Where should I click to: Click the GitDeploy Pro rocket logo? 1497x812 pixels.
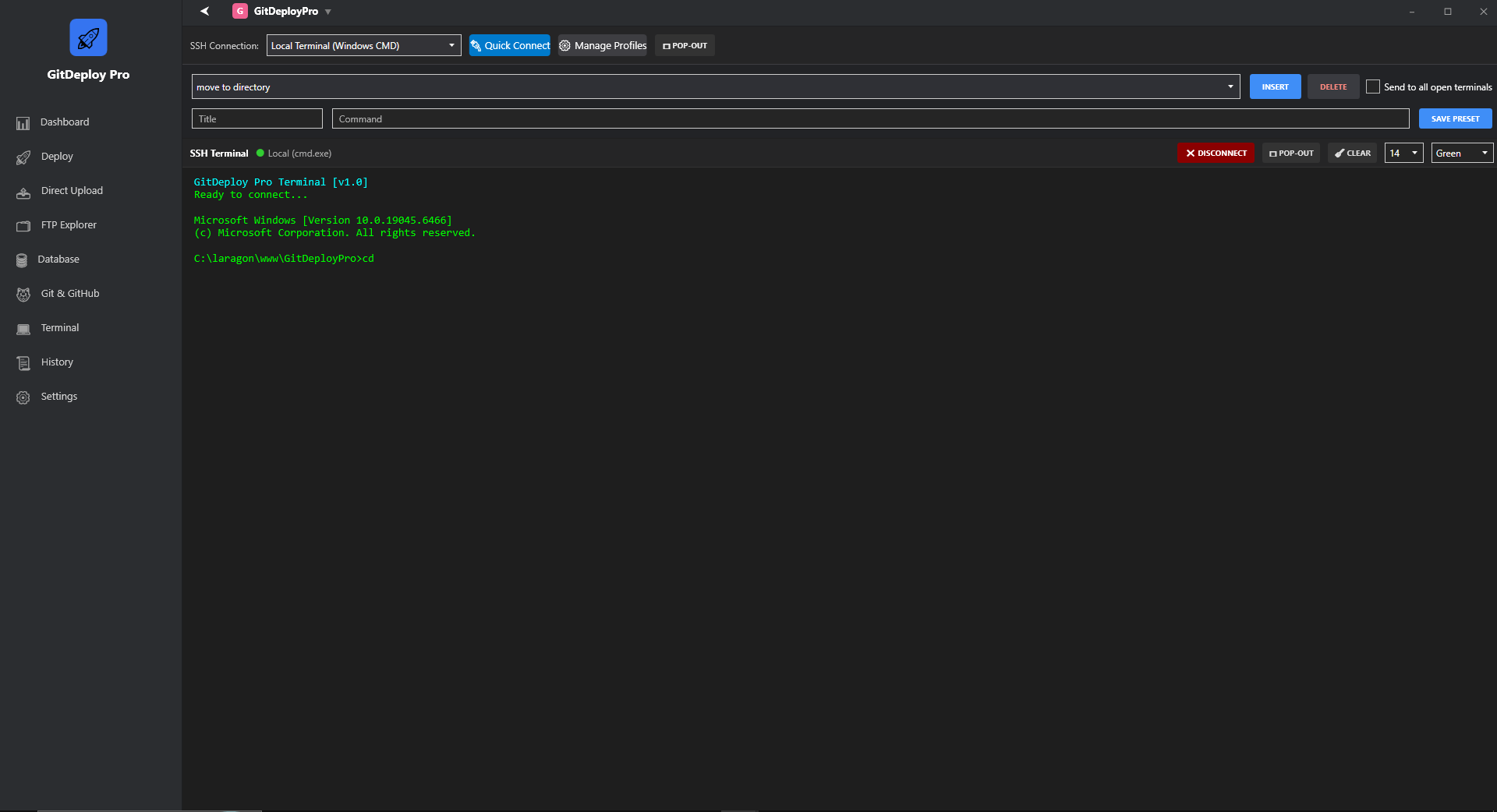(87, 37)
